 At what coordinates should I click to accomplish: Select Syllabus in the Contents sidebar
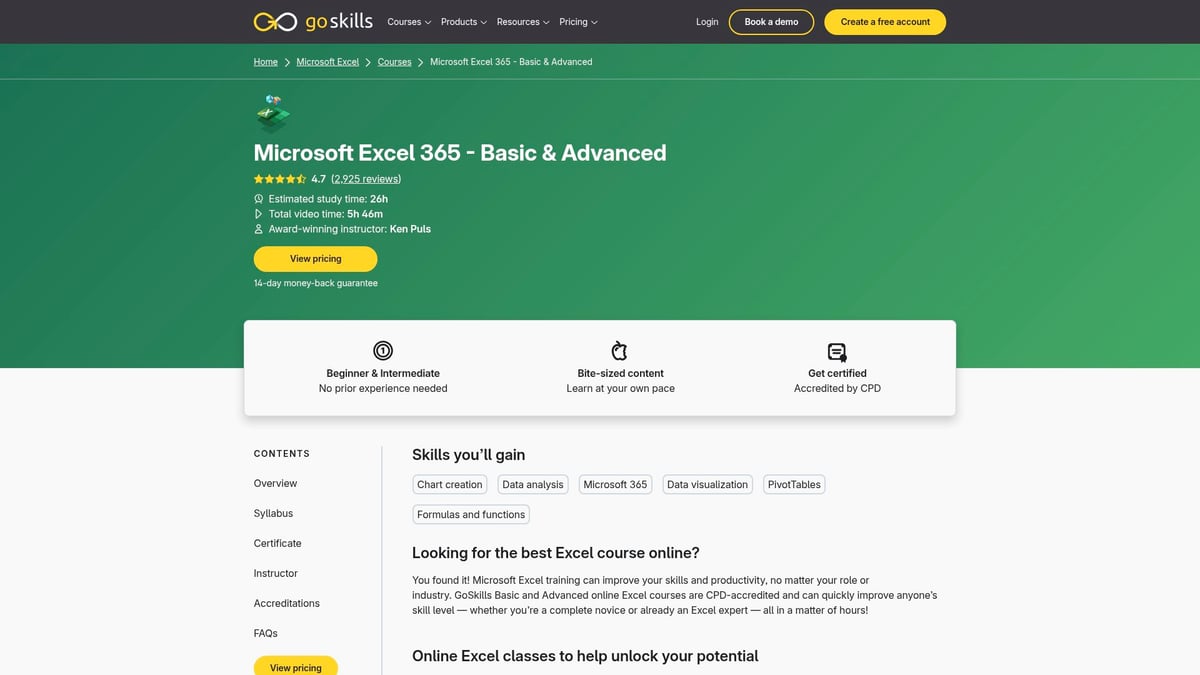point(273,513)
